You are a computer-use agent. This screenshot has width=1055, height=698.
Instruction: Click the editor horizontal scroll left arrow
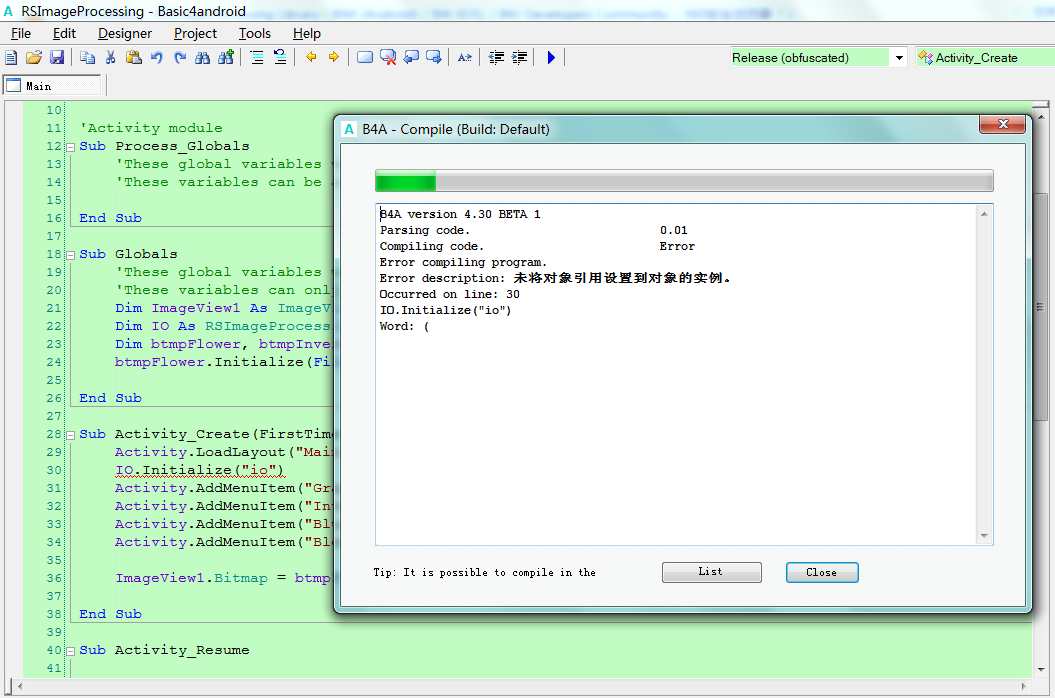(x=20, y=687)
